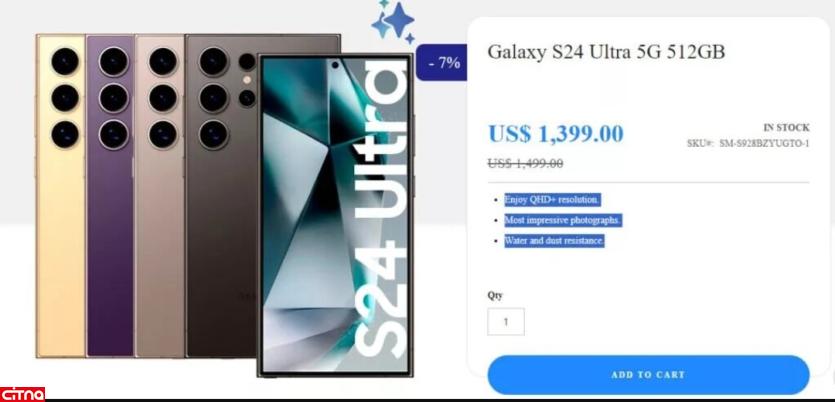Viewport: 835px width, 402px height.
Task: Select the quantity input field
Action: [x=506, y=322]
